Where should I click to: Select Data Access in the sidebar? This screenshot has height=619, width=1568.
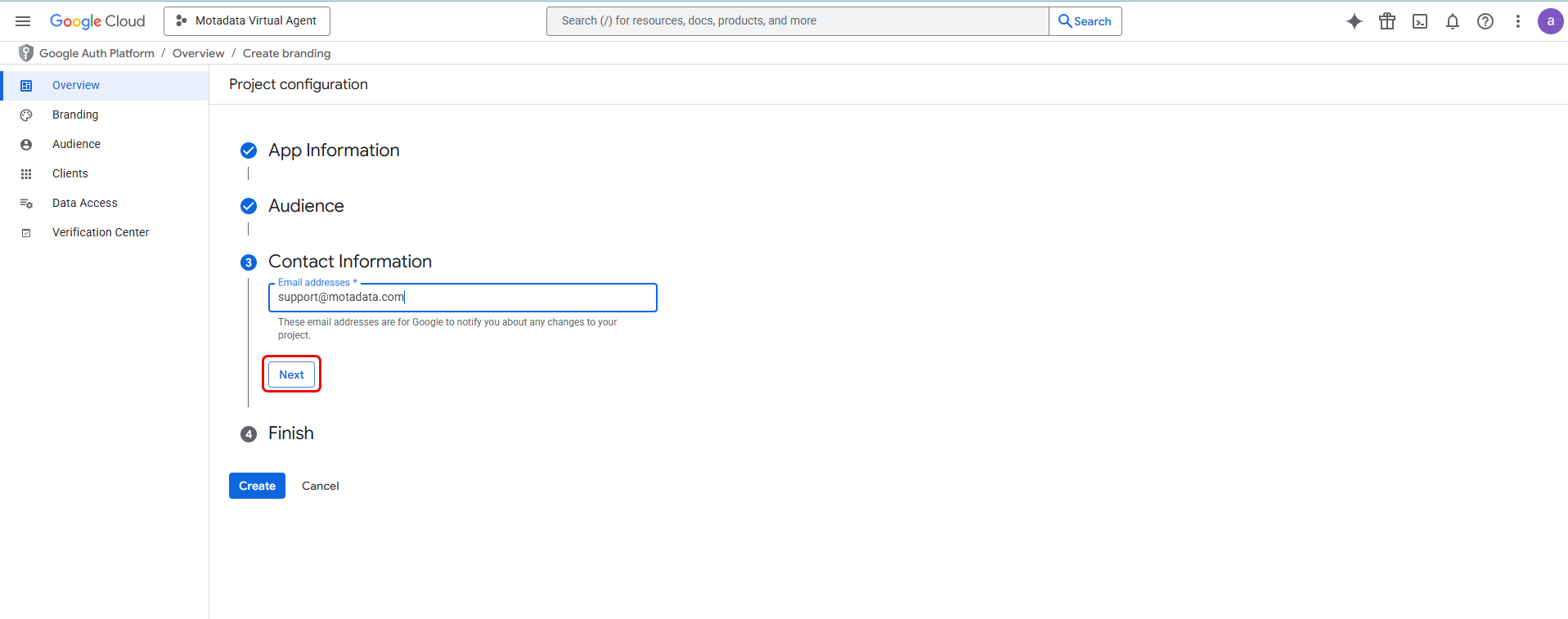pos(105,203)
